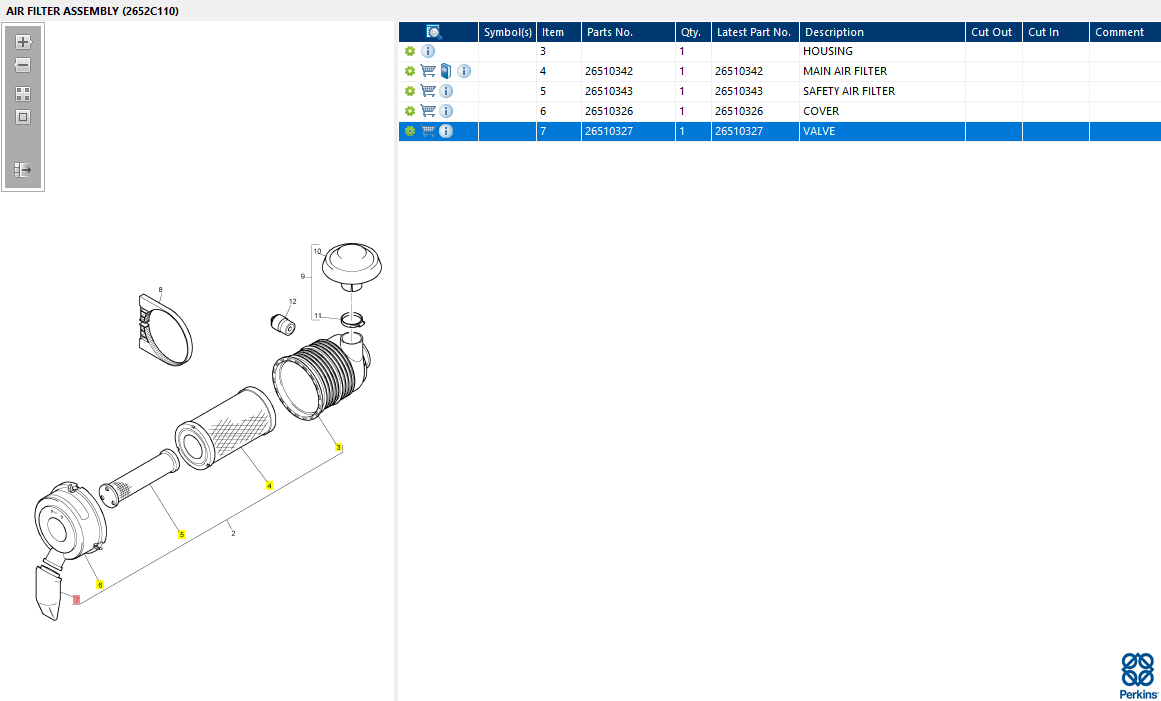Select highlighted callout 7 on the diagram
This screenshot has height=701, width=1161.
coord(76,600)
